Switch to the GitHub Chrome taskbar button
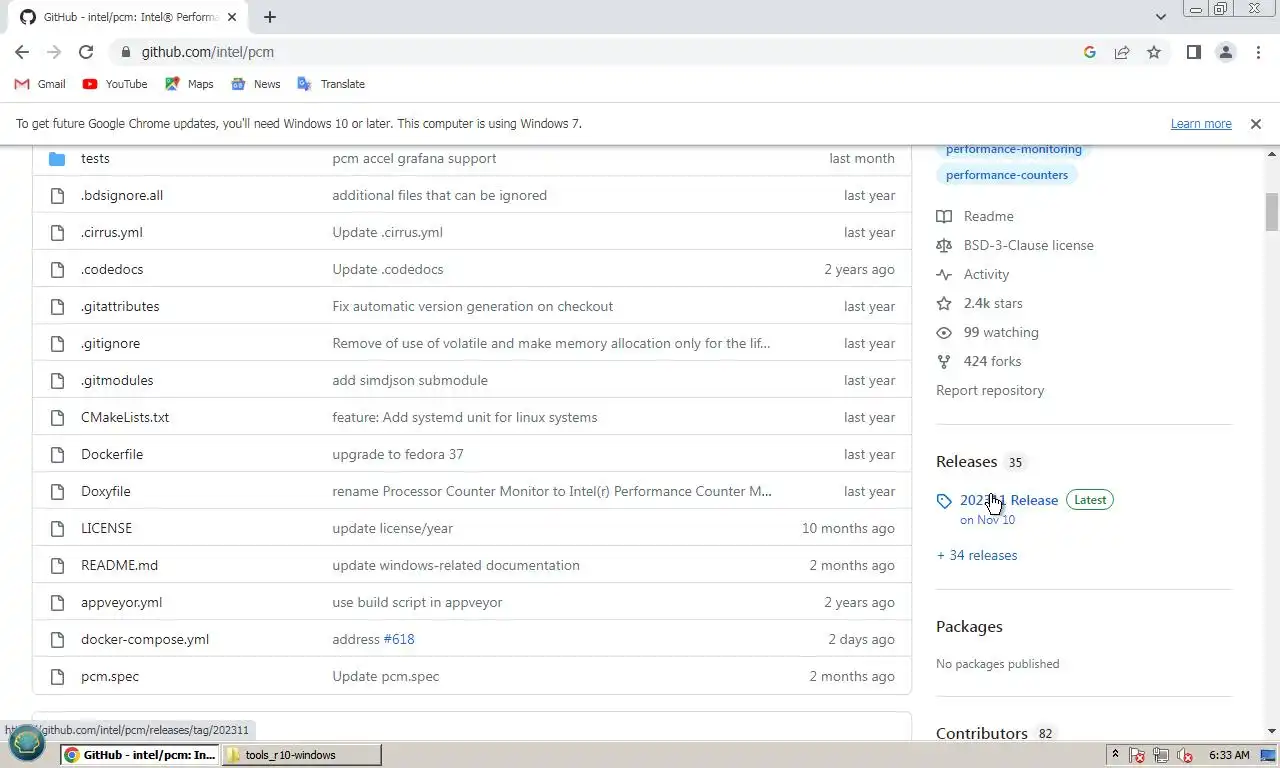 [140, 755]
